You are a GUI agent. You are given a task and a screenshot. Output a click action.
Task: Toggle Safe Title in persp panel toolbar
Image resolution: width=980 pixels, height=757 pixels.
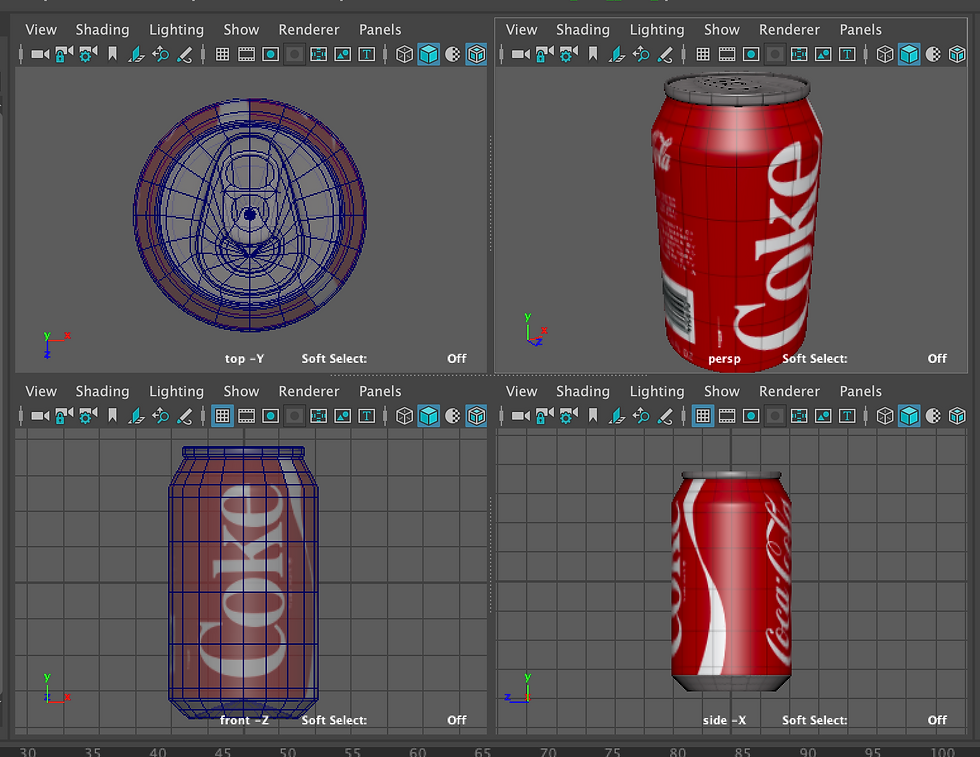[847, 54]
